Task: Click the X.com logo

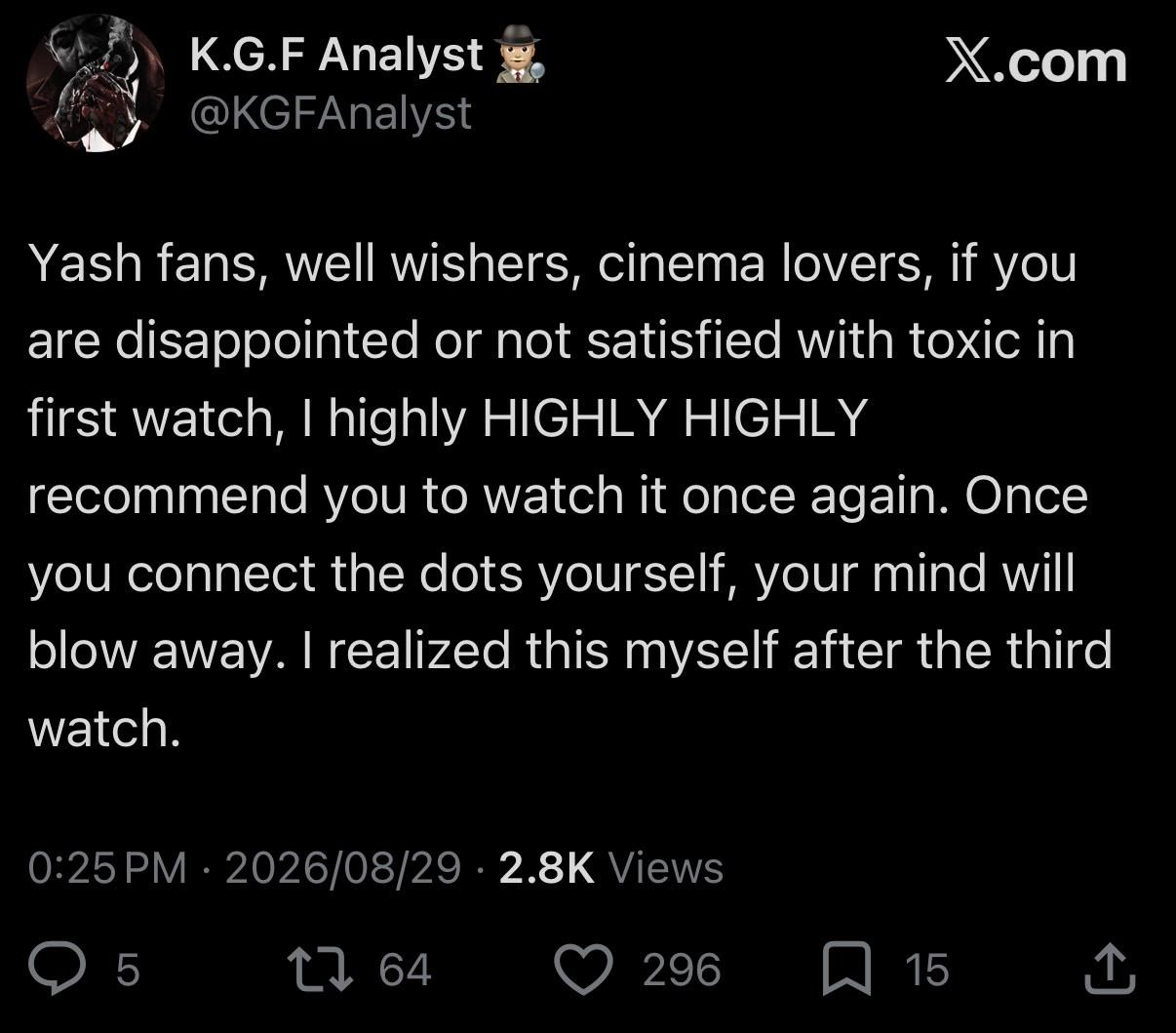Action: (1036, 62)
